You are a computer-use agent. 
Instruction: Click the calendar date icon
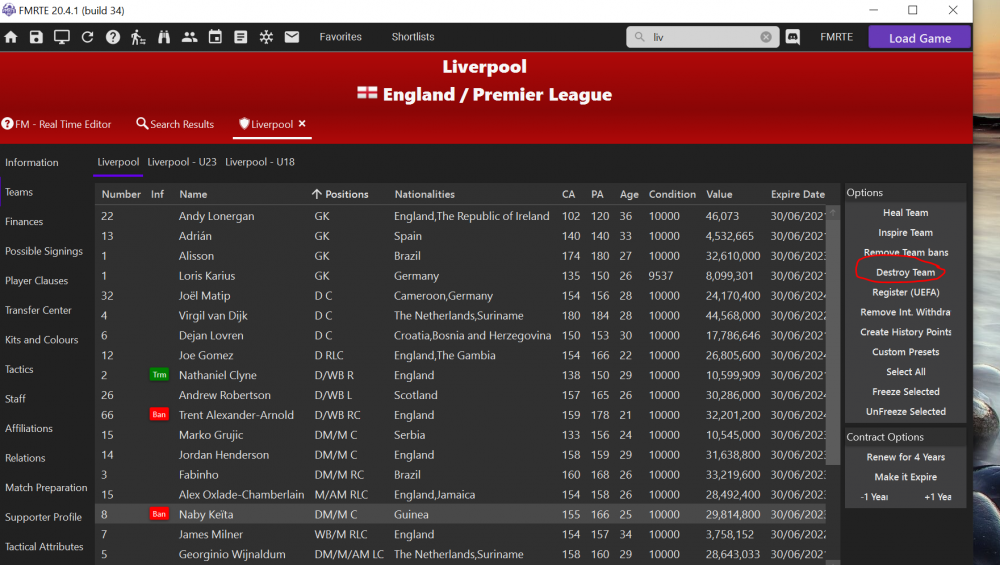pyautogui.click(x=216, y=37)
